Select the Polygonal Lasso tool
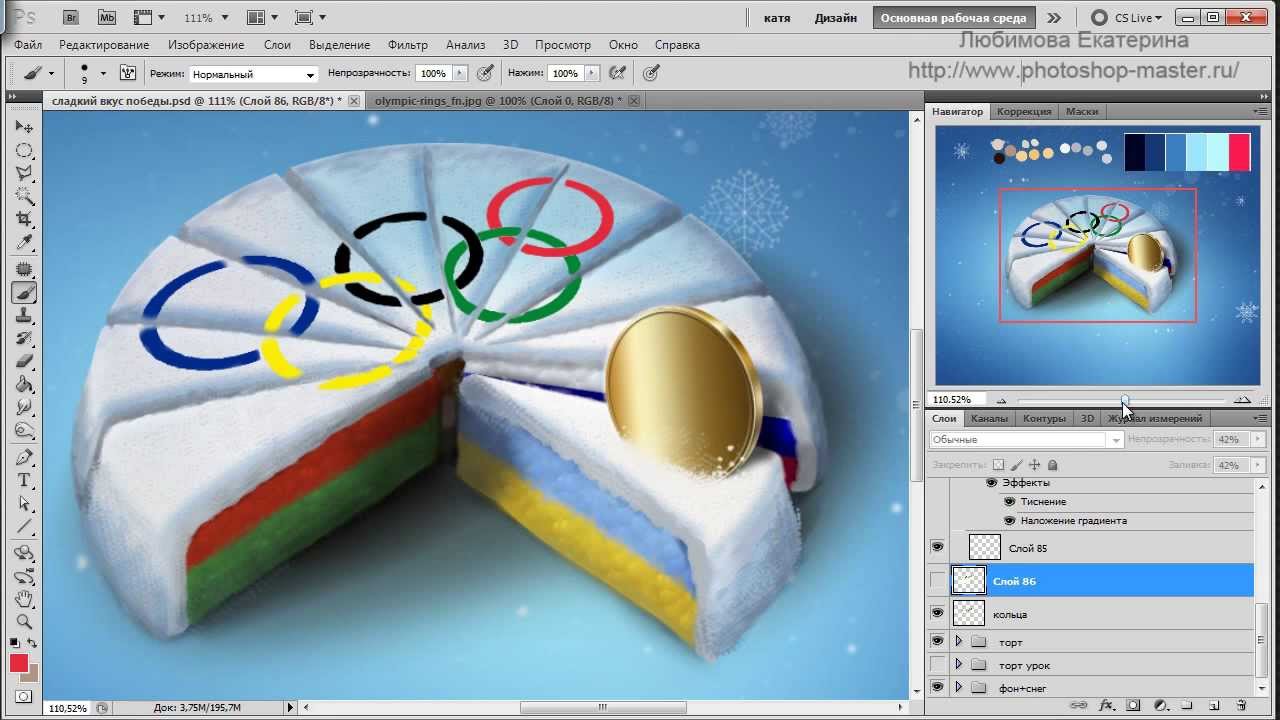The width and height of the screenshot is (1280, 720). tap(24, 173)
